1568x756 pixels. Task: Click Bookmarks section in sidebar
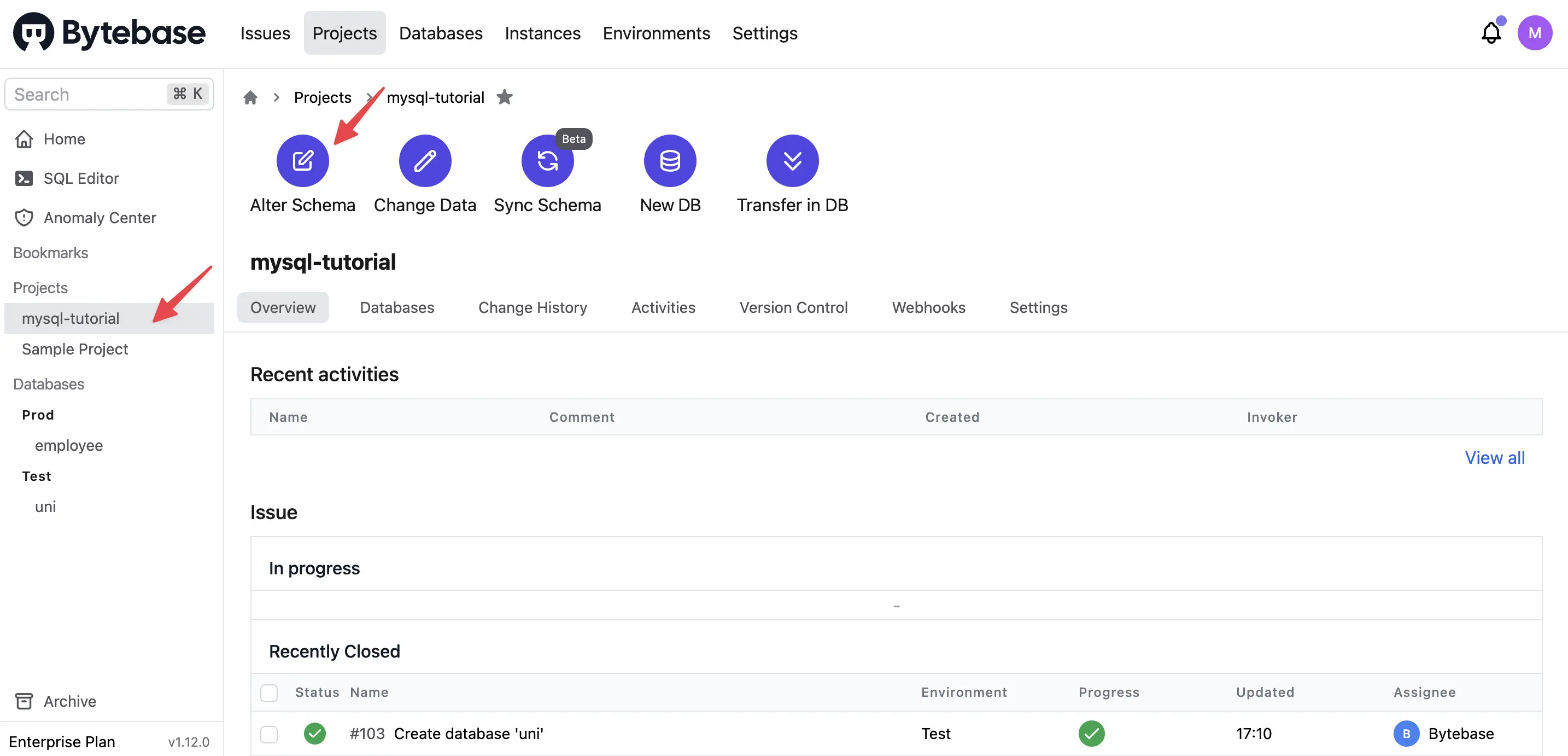pos(50,253)
